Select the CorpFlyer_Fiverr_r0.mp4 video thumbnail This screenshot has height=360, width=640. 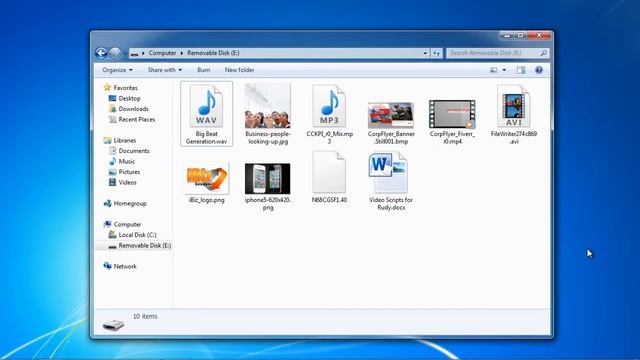click(x=452, y=114)
